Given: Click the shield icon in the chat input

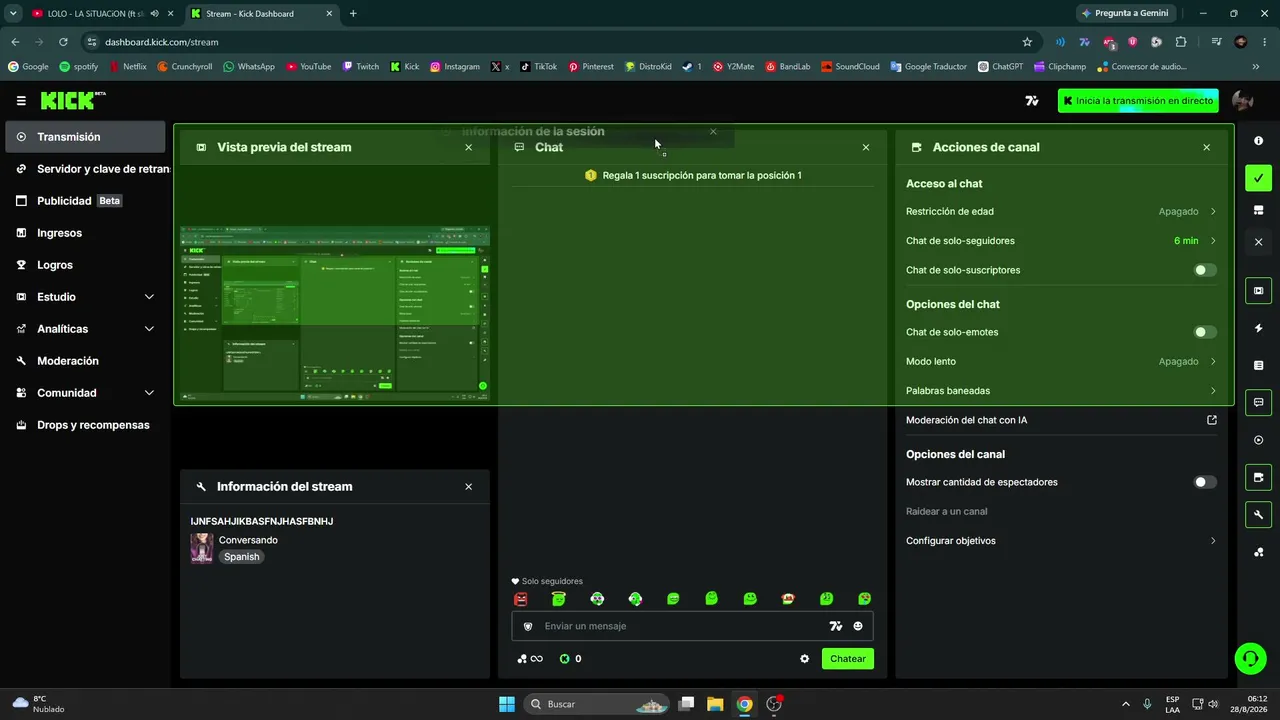Looking at the screenshot, I should pos(528,626).
